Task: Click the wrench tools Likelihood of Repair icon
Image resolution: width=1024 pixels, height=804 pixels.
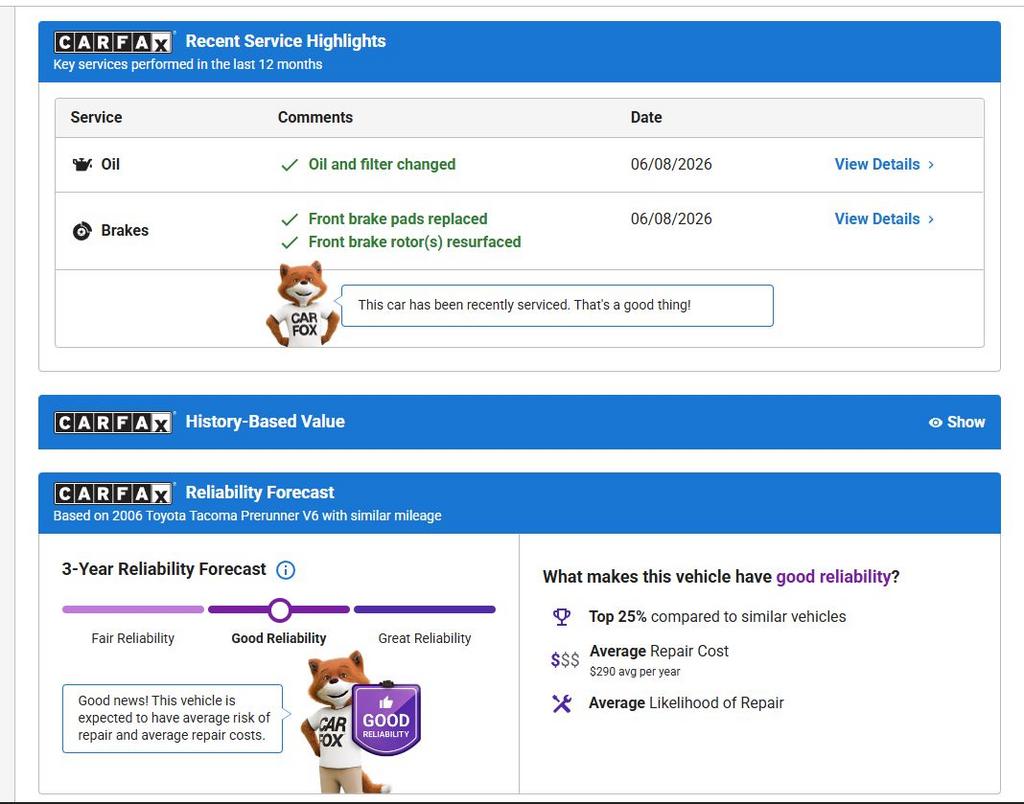Action: (x=562, y=703)
